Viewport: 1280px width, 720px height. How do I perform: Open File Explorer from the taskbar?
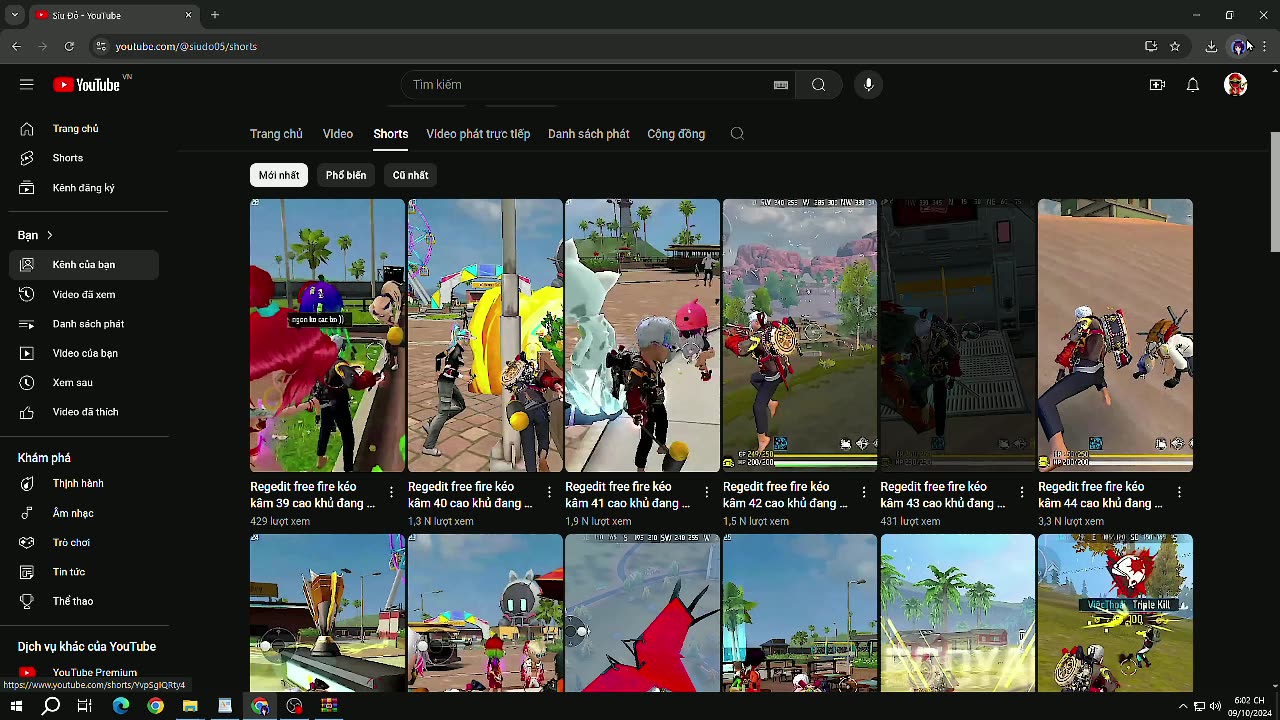(190, 706)
